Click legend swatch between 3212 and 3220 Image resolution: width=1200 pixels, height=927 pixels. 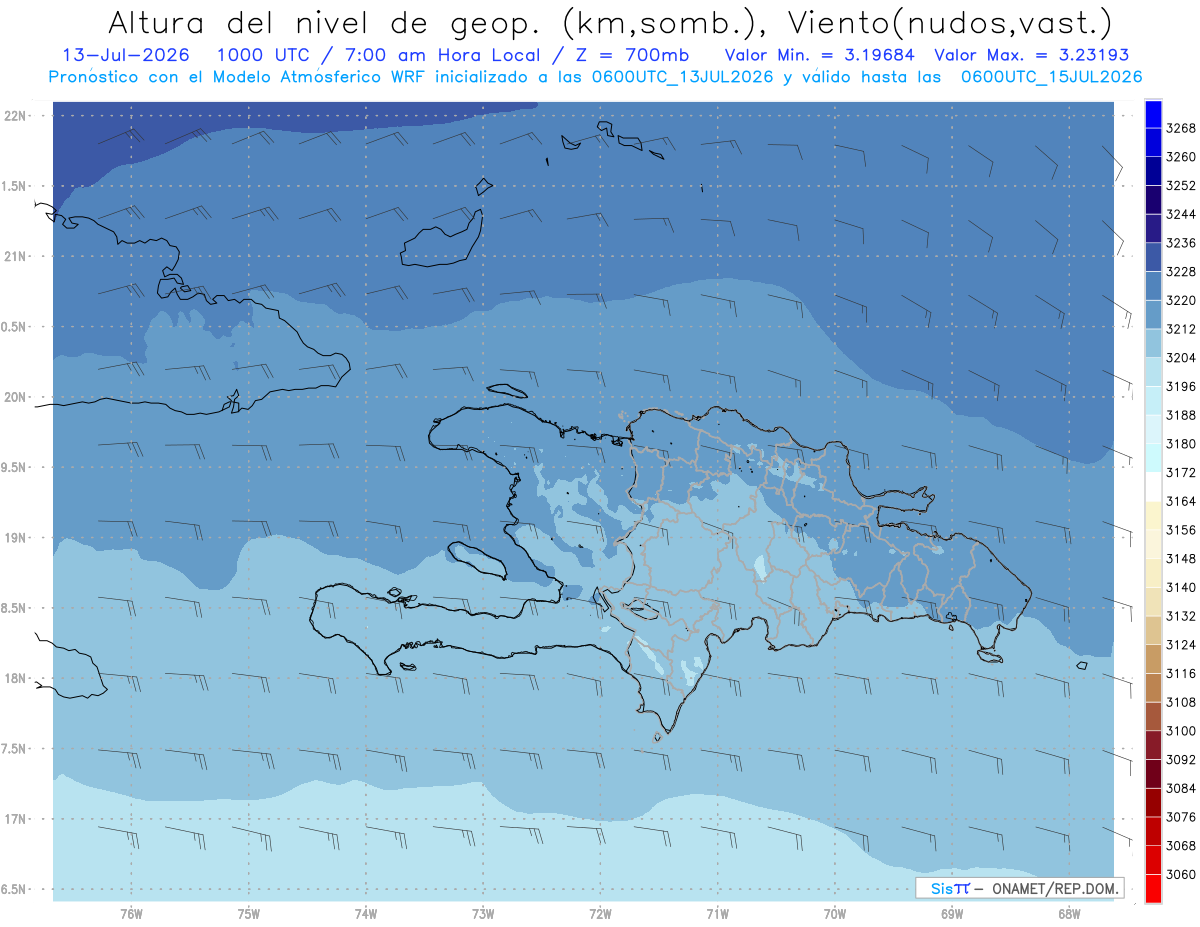tap(1153, 315)
